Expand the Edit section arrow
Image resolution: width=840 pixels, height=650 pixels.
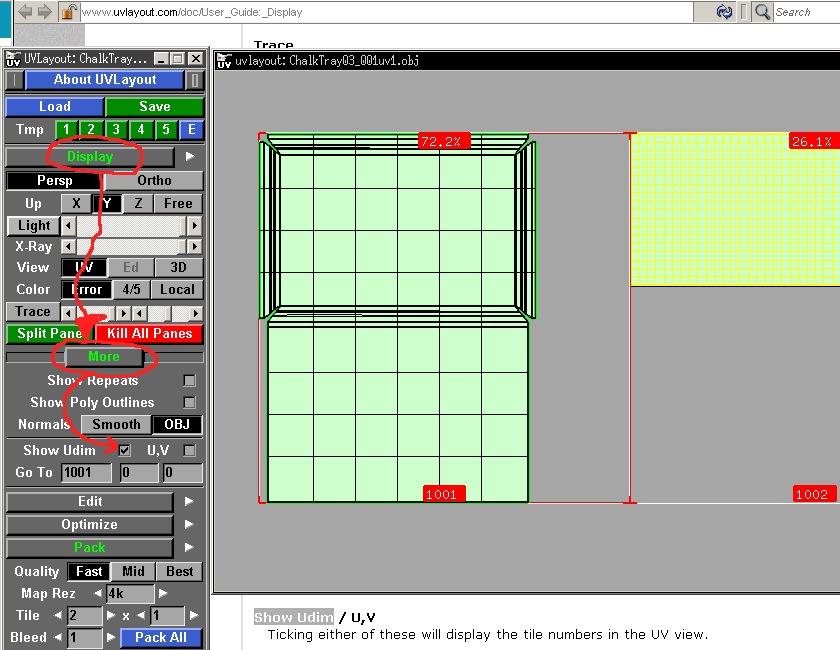[189, 502]
